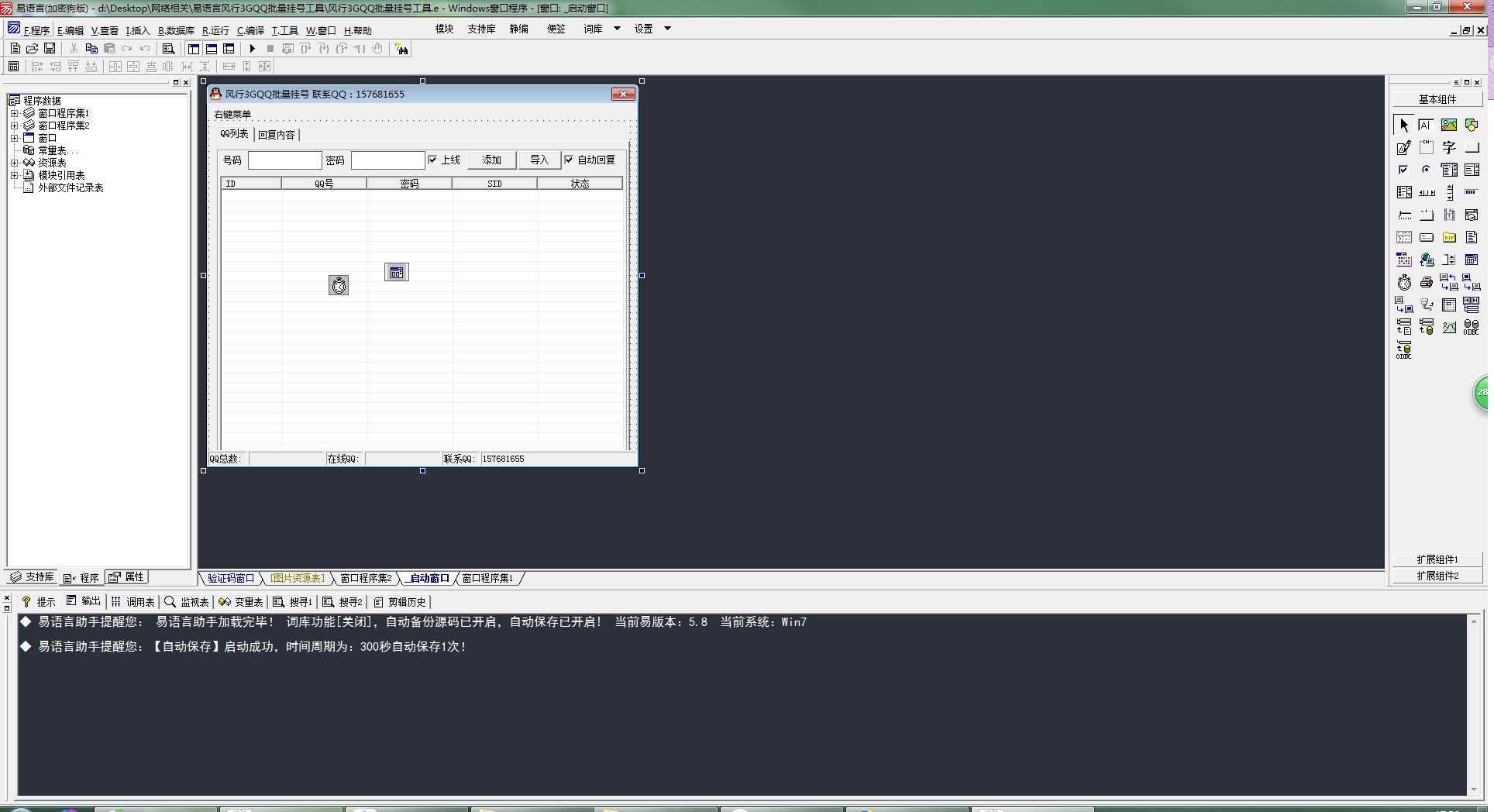This screenshot has height=812, width=1494.
Task: Select the picture box component icon
Action: coord(1449,125)
